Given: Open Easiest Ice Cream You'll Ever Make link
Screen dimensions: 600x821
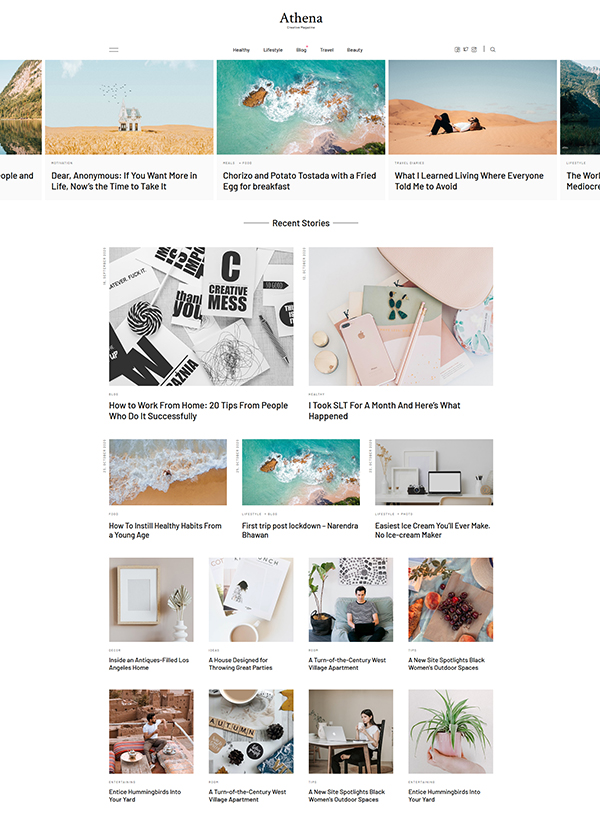Looking at the screenshot, I should click(432, 530).
